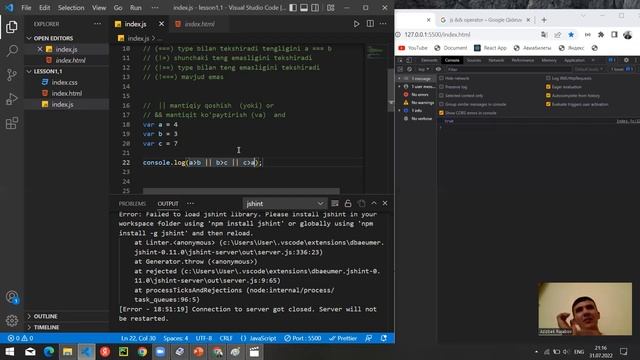The image size is (640, 360).
Task: Open the Run and Debug view
Action: 12,99
